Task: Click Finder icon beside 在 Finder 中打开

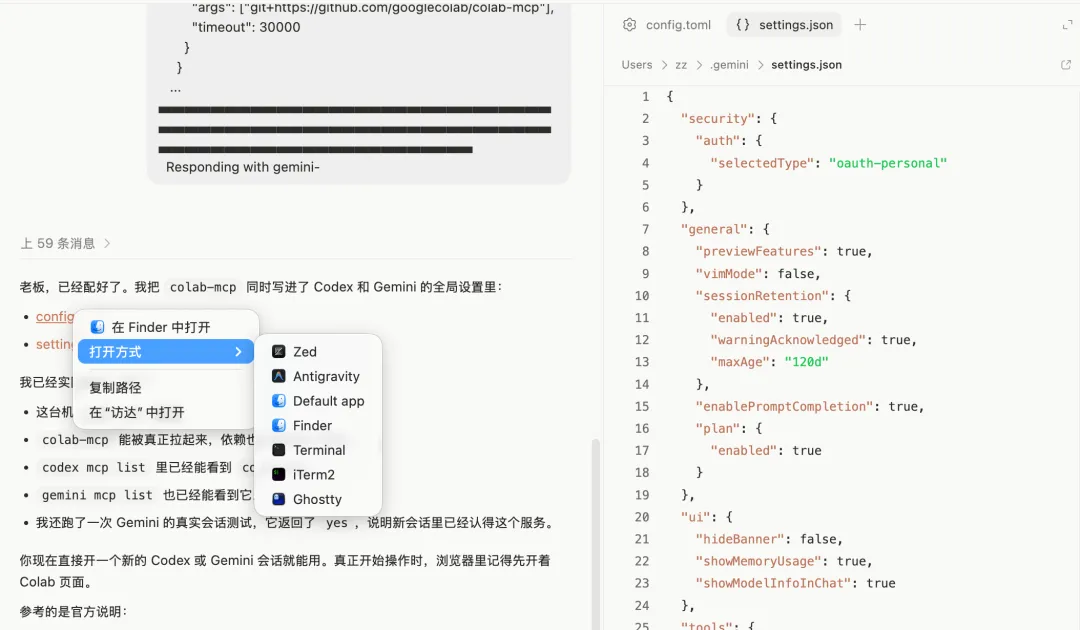Action: click(x=98, y=327)
